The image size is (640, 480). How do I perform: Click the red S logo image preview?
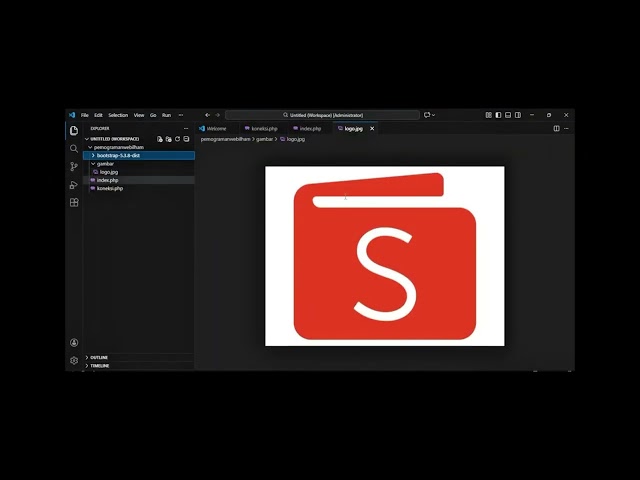(x=384, y=256)
